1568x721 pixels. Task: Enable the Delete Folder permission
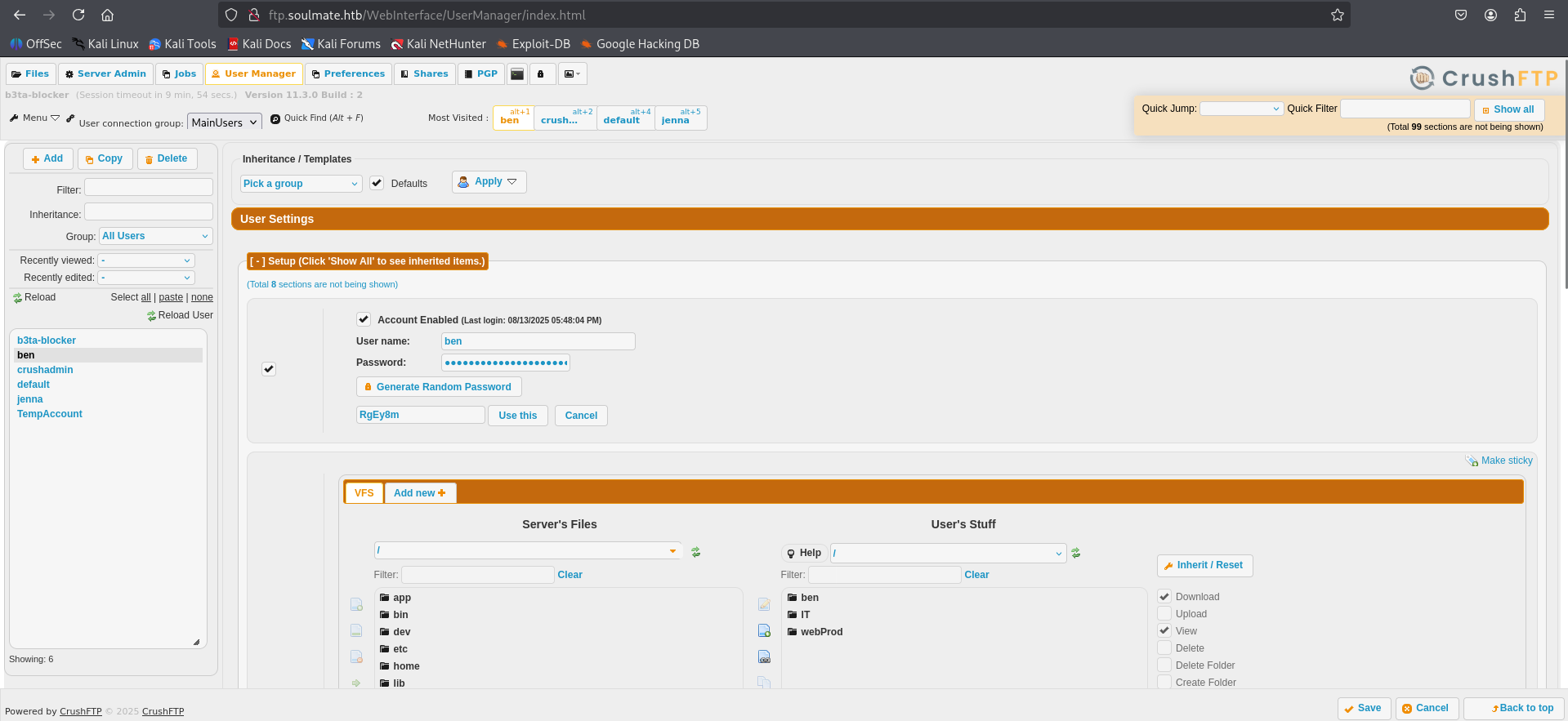point(1164,665)
